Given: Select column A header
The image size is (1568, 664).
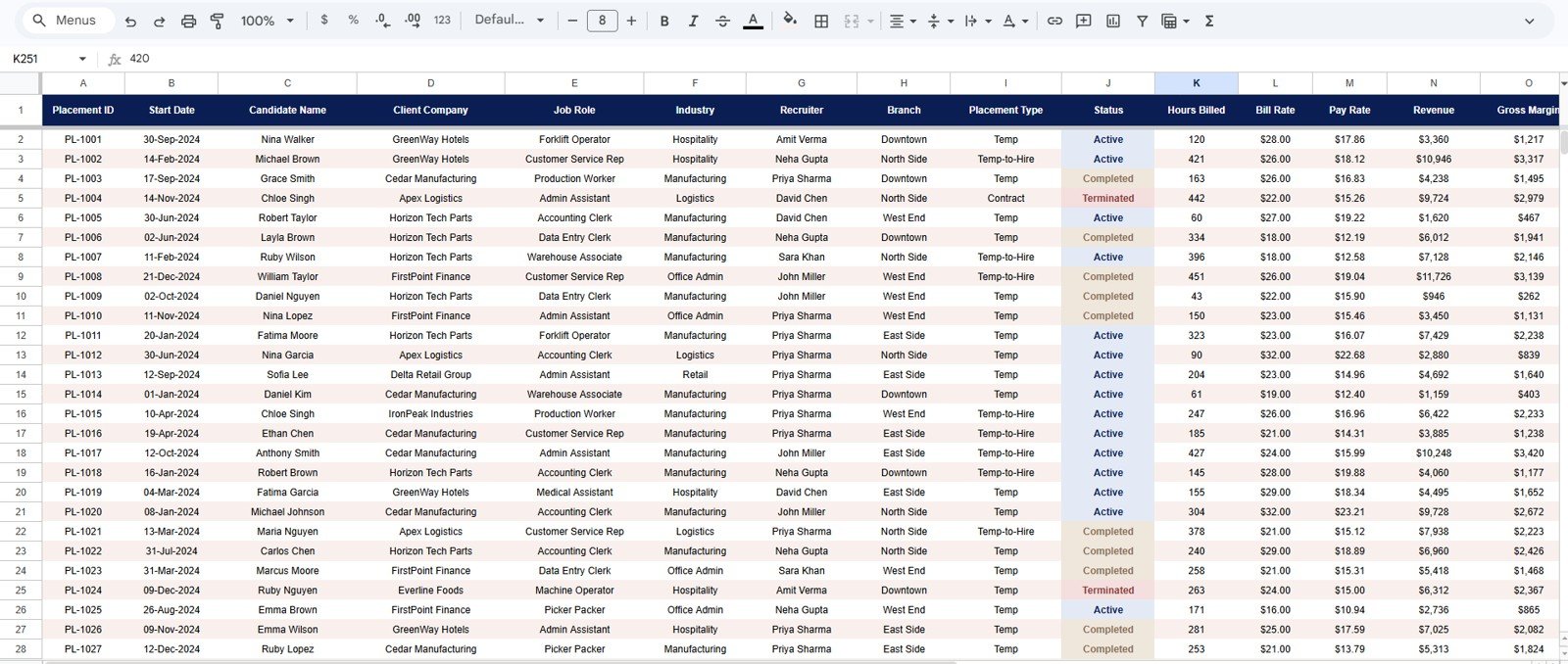Looking at the screenshot, I should (83, 83).
